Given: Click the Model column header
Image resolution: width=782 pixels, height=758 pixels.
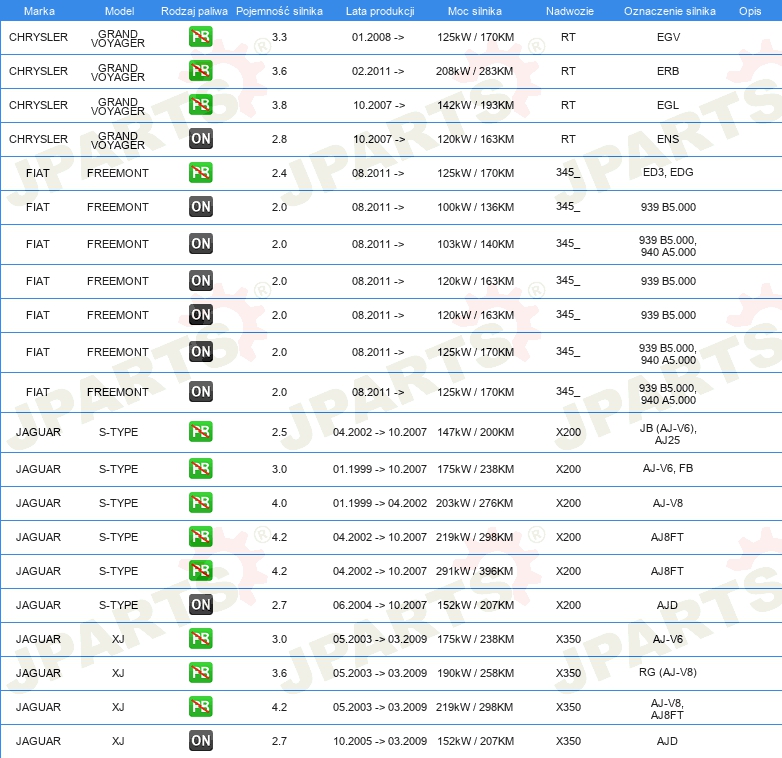Looking at the screenshot, I should [x=119, y=11].
